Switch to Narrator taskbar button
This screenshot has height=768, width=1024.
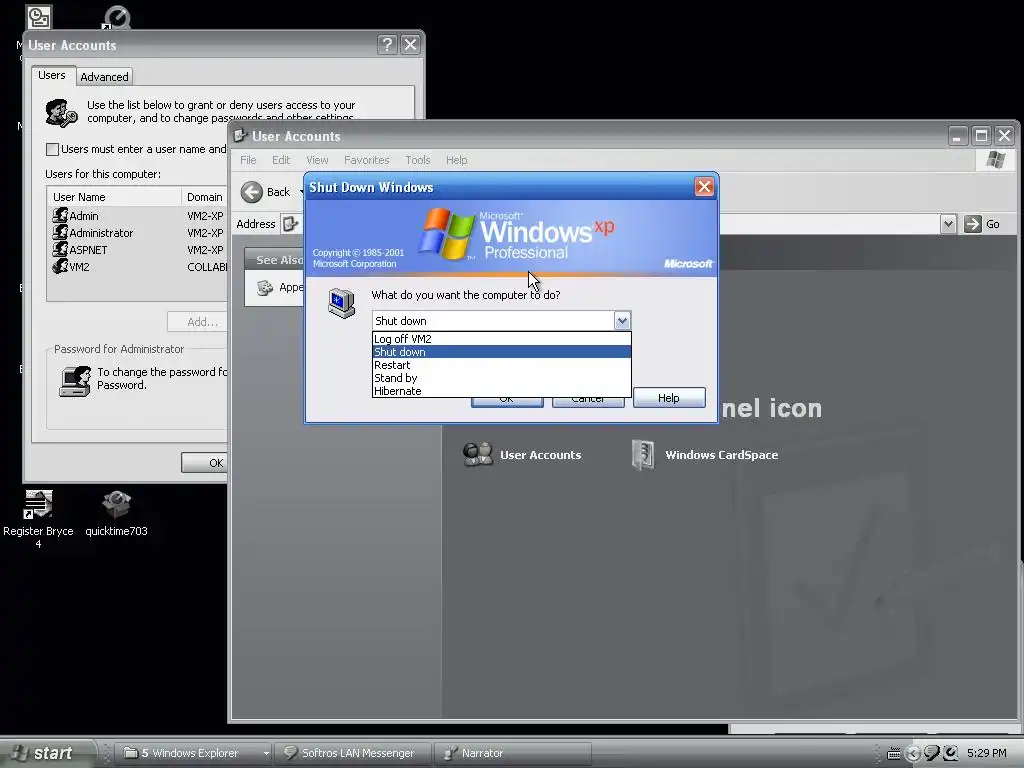(513, 753)
